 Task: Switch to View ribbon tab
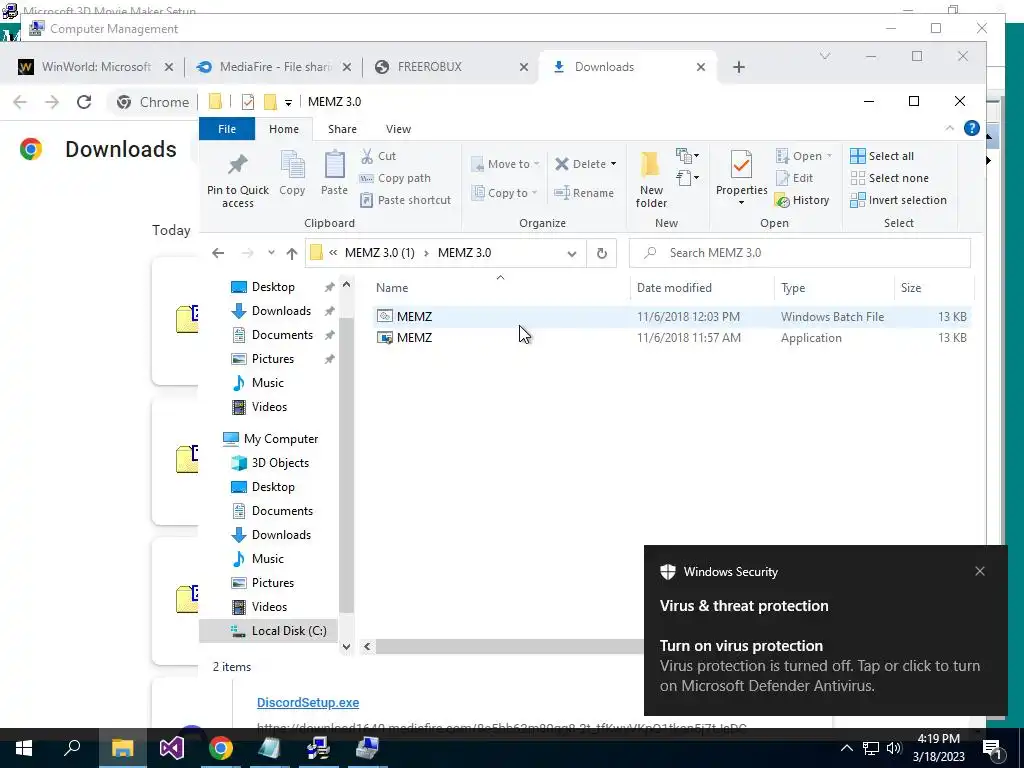398,129
